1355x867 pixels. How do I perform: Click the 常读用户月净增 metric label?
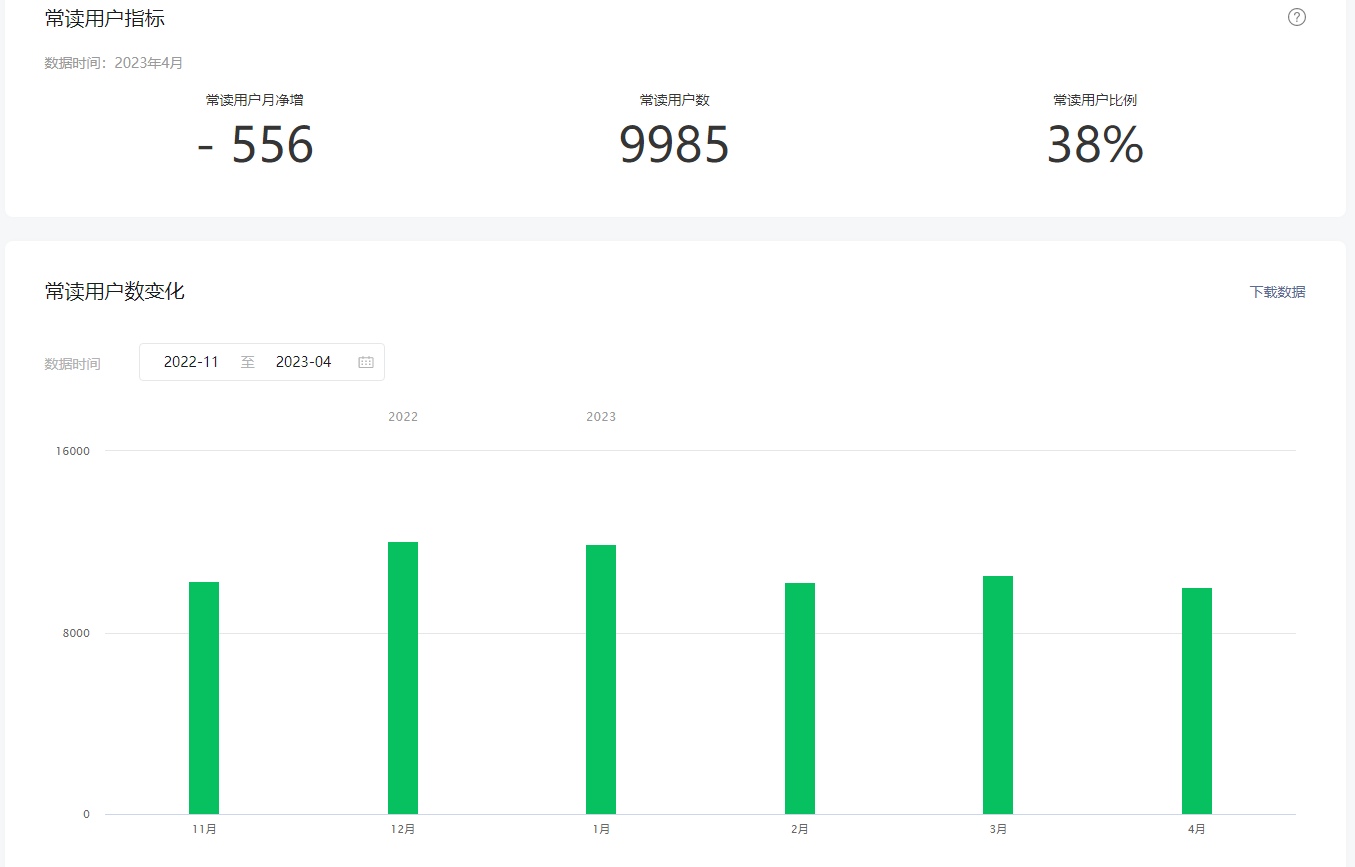[x=255, y=100]
